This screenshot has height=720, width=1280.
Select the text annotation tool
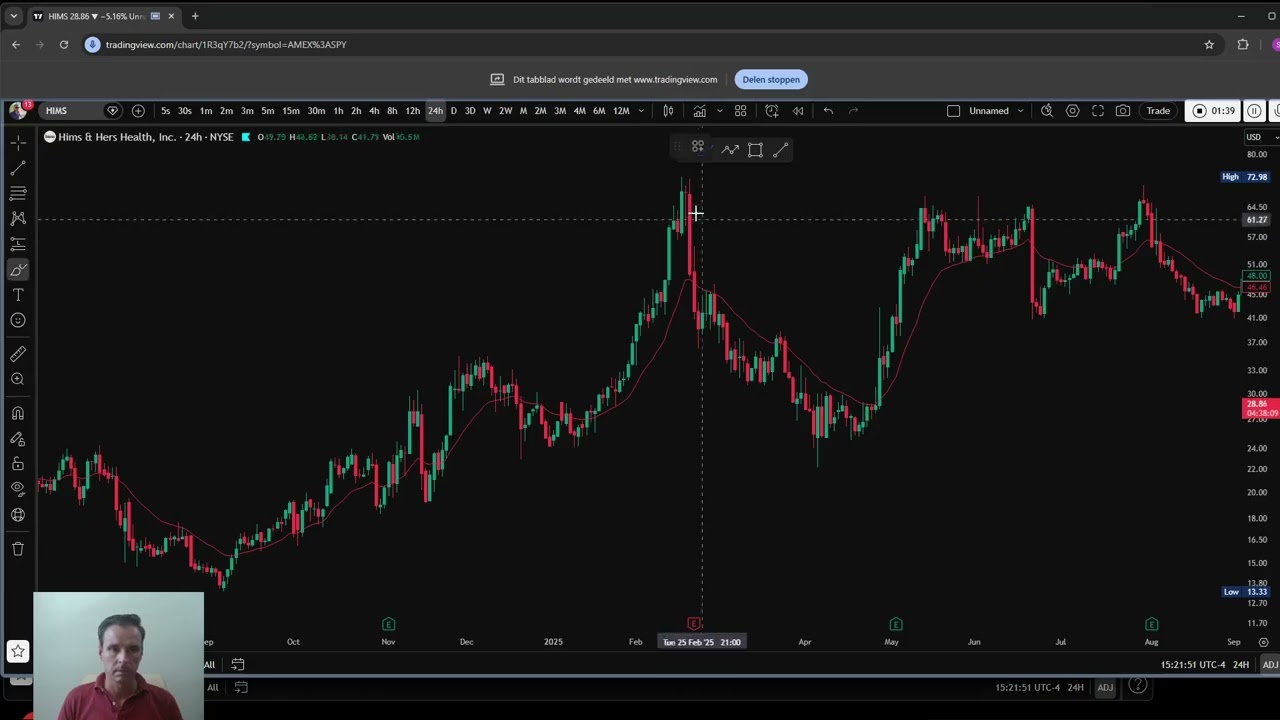[18, 295]
